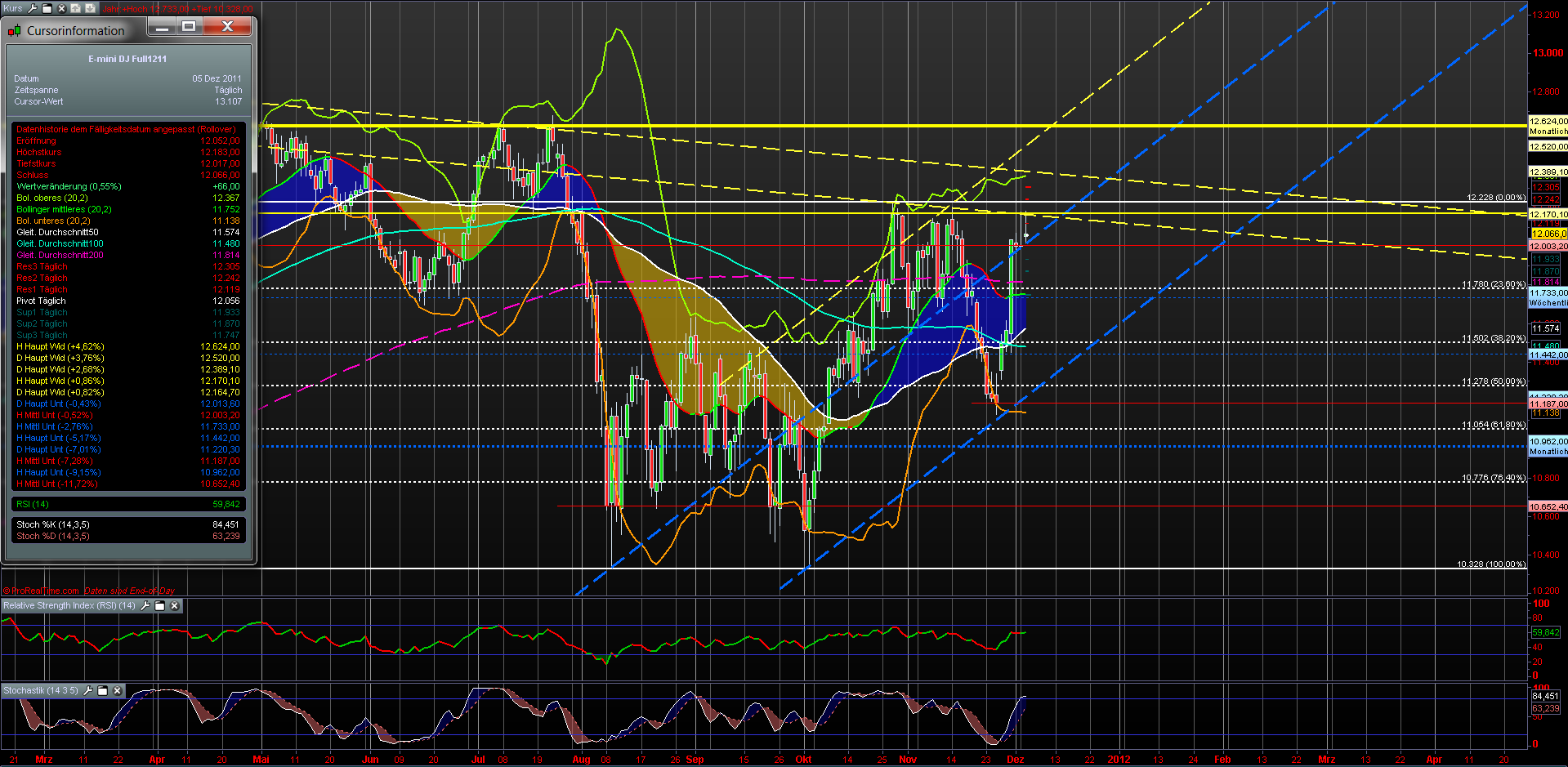Open the ProRealTime.com link
This screenshot has height=767, width=1568.
pyautogui.click(x=42, y=591)
